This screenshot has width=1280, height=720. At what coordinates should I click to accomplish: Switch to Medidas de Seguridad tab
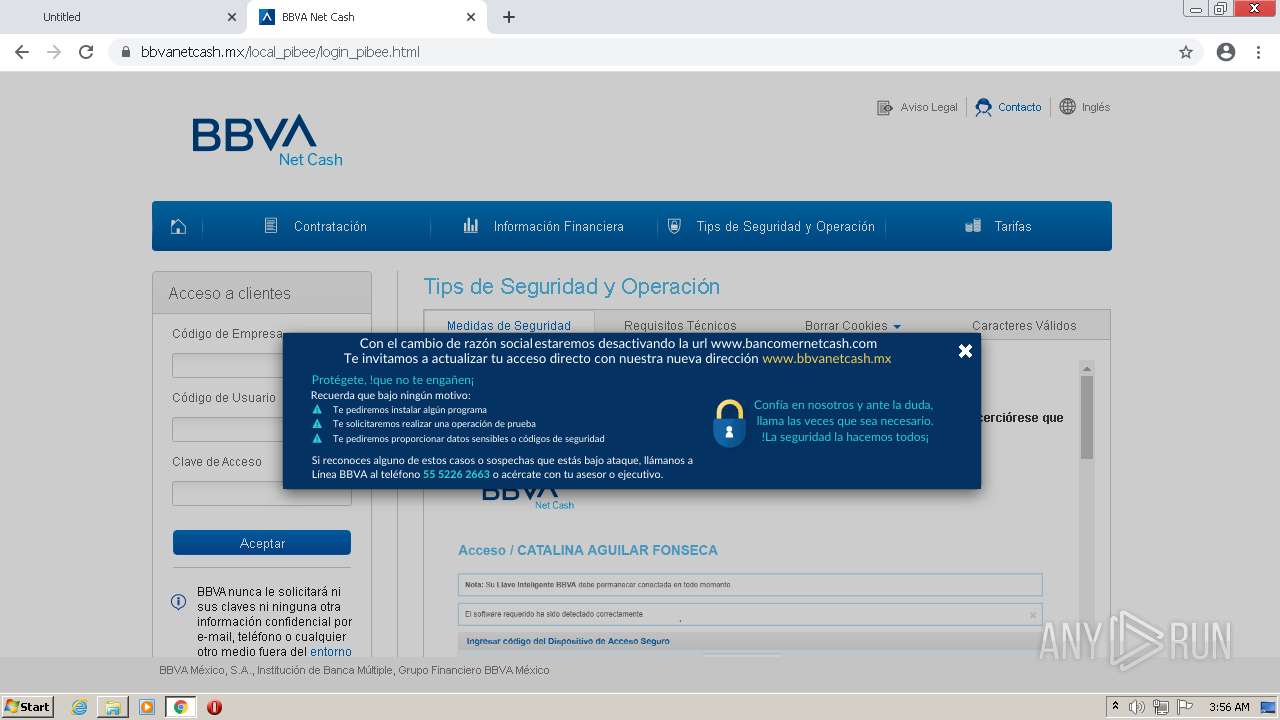coord(509,326)
